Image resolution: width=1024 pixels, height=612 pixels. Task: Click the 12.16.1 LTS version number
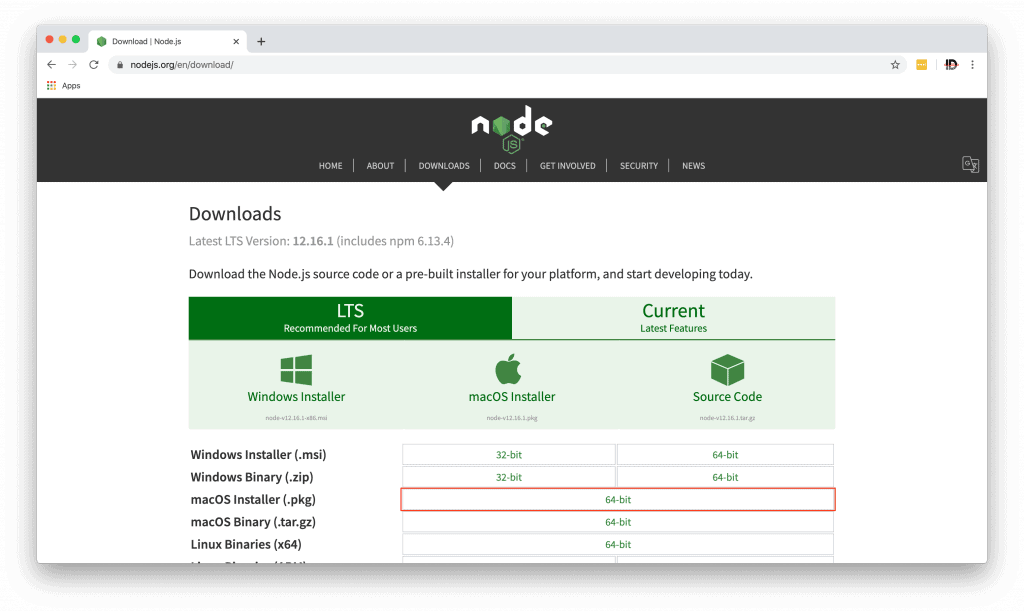(313, 241)
